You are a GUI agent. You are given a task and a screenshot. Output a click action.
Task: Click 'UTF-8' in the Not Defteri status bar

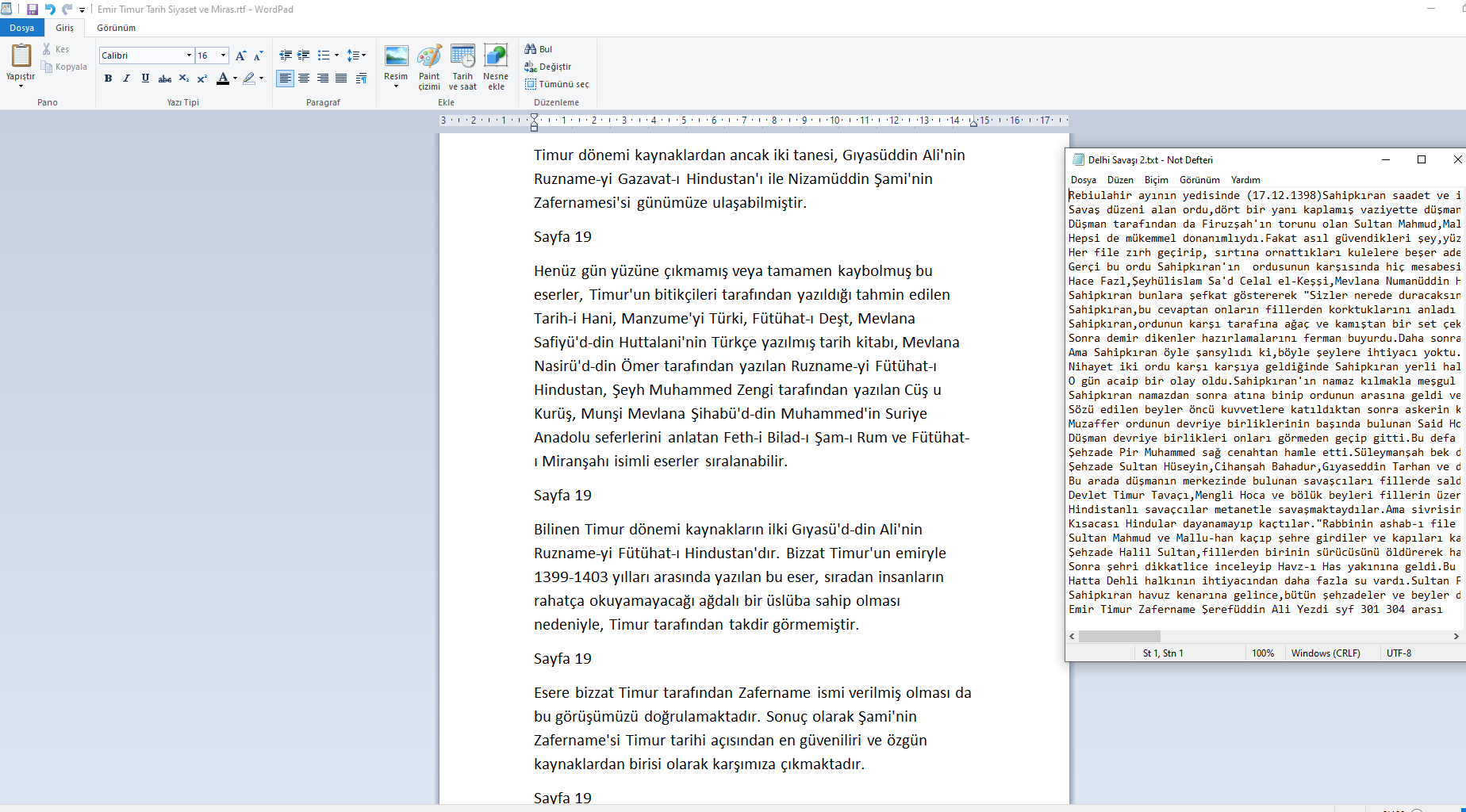(1399, 653)
